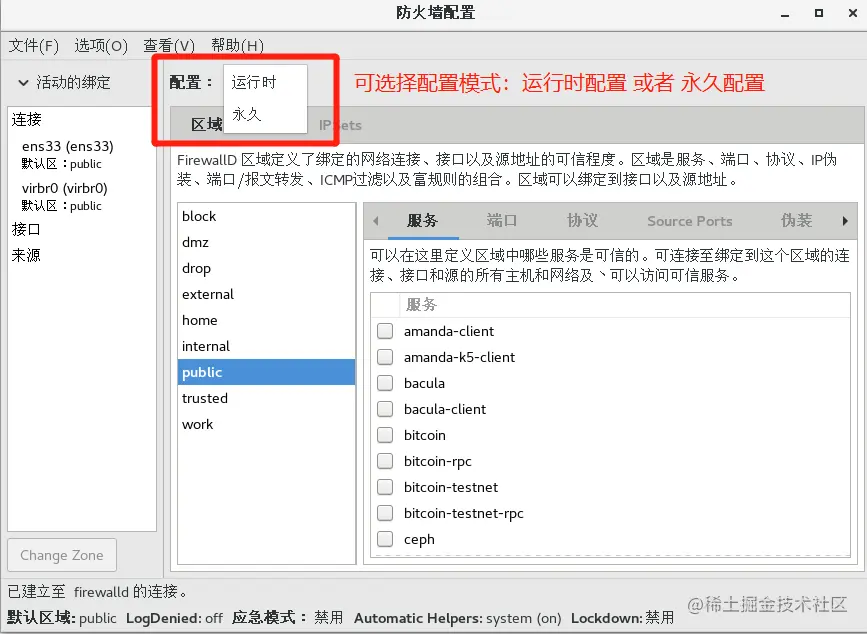
Task: Minimize the 防火墙配置 window
Action: (785, 13)
